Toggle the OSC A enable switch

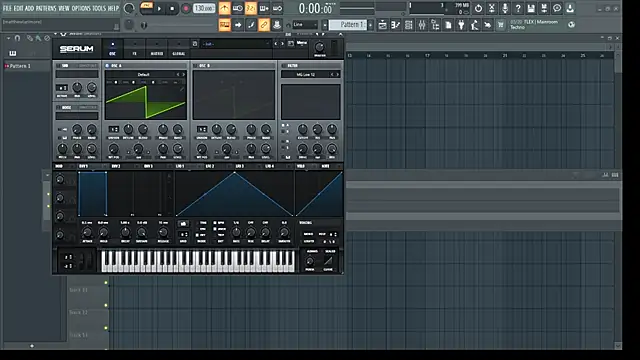pyautogui.click(x=107, y=65)
